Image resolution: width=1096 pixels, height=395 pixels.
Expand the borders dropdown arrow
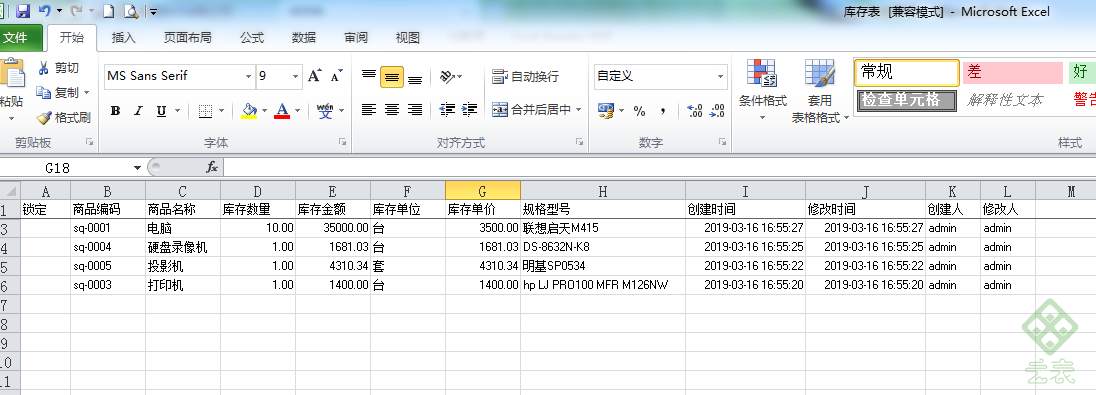click(222, 110)
